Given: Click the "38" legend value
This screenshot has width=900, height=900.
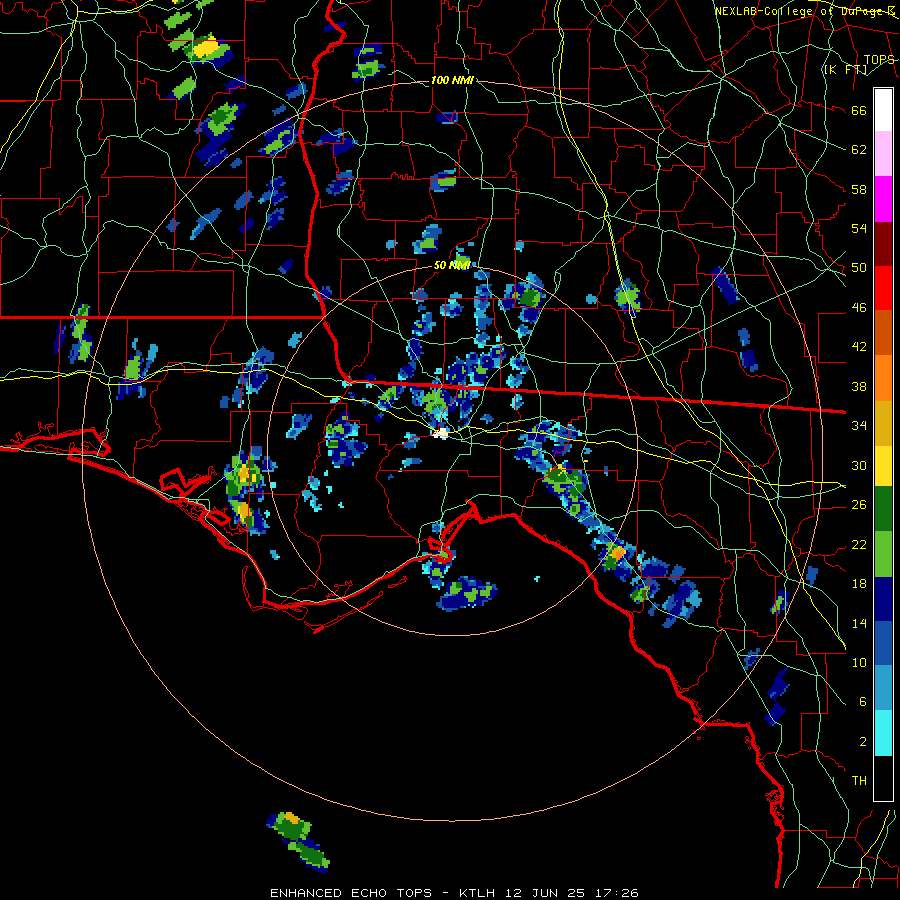Looking at the screenshot, I should [859, 386].
